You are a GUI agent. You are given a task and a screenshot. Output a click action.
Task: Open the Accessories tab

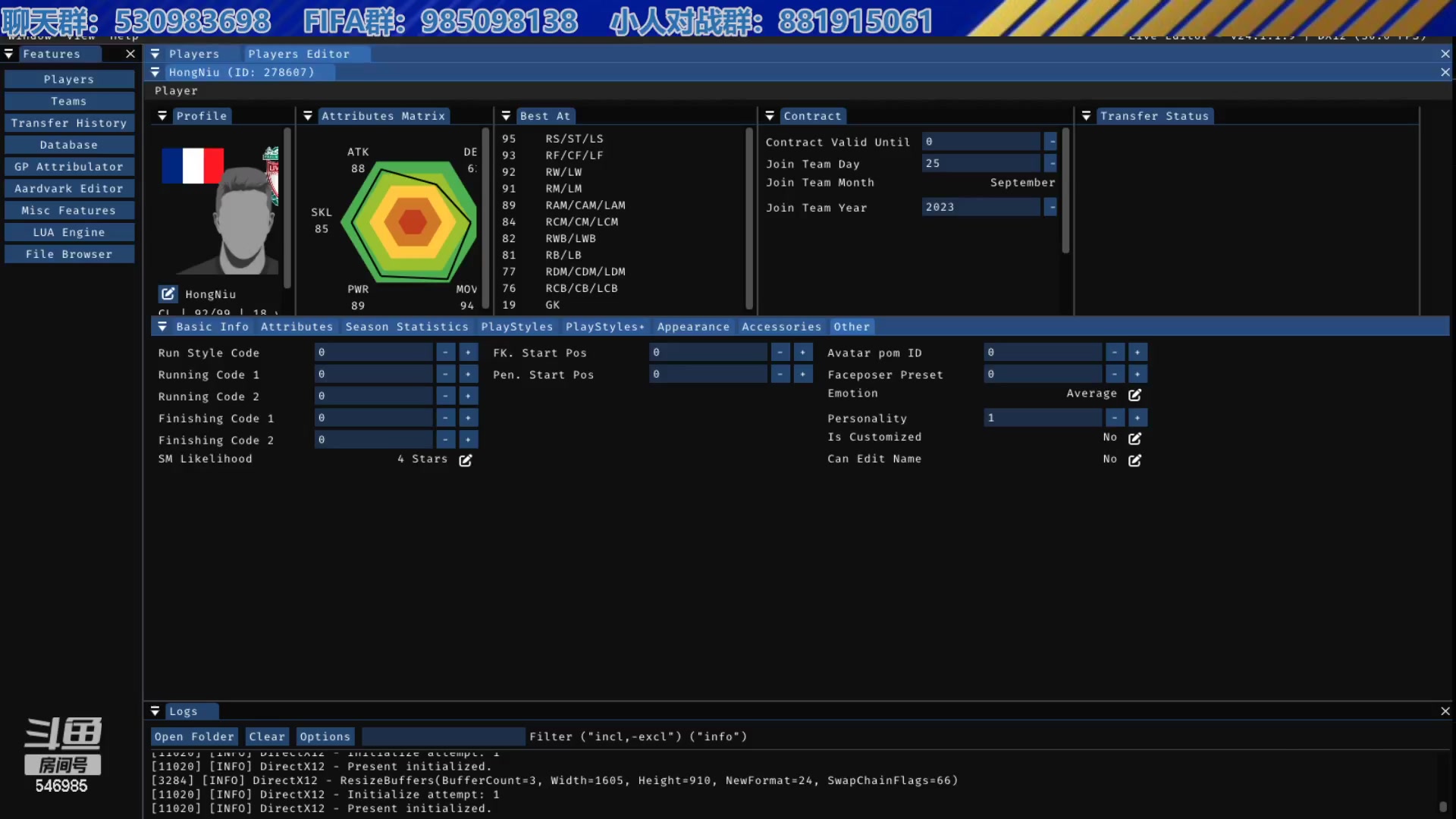pyautogui.click(x=782, y=327)
